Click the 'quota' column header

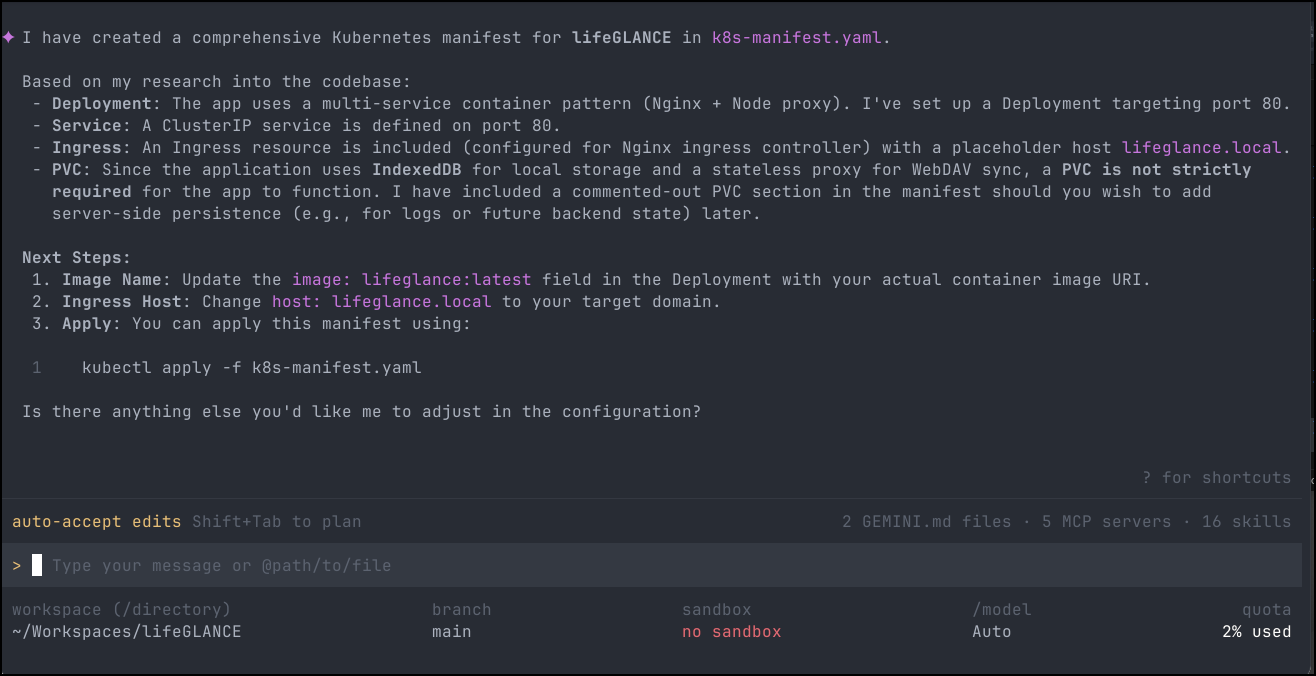pos(1267,610)
